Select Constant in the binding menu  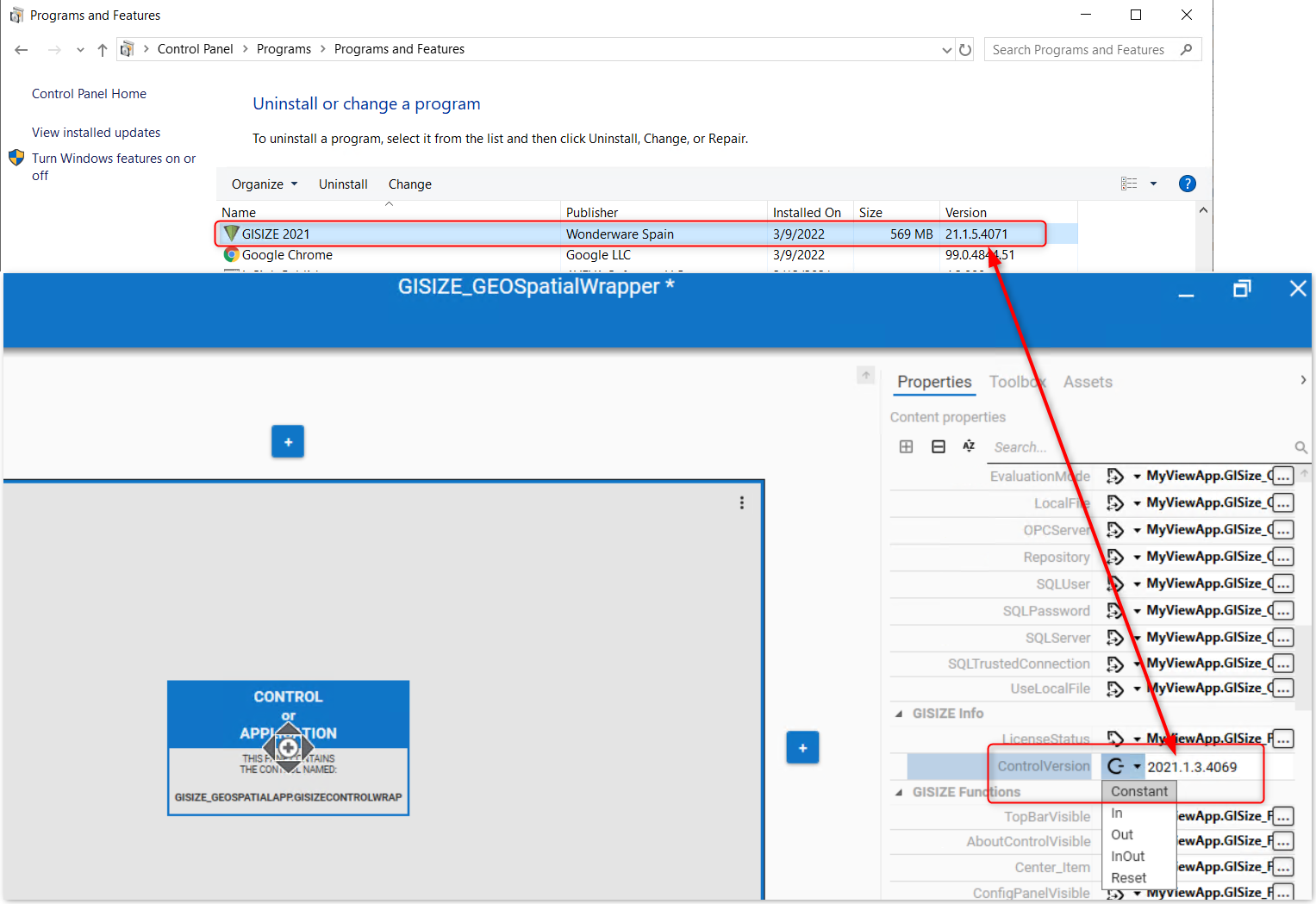[x=1139, y=791]
